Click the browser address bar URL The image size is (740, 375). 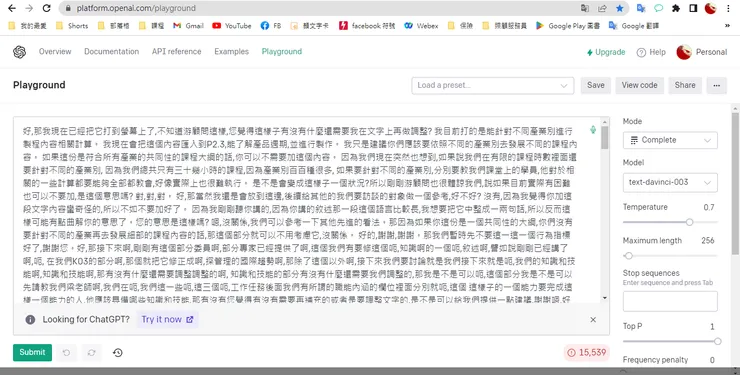click(x=136, y=8)
